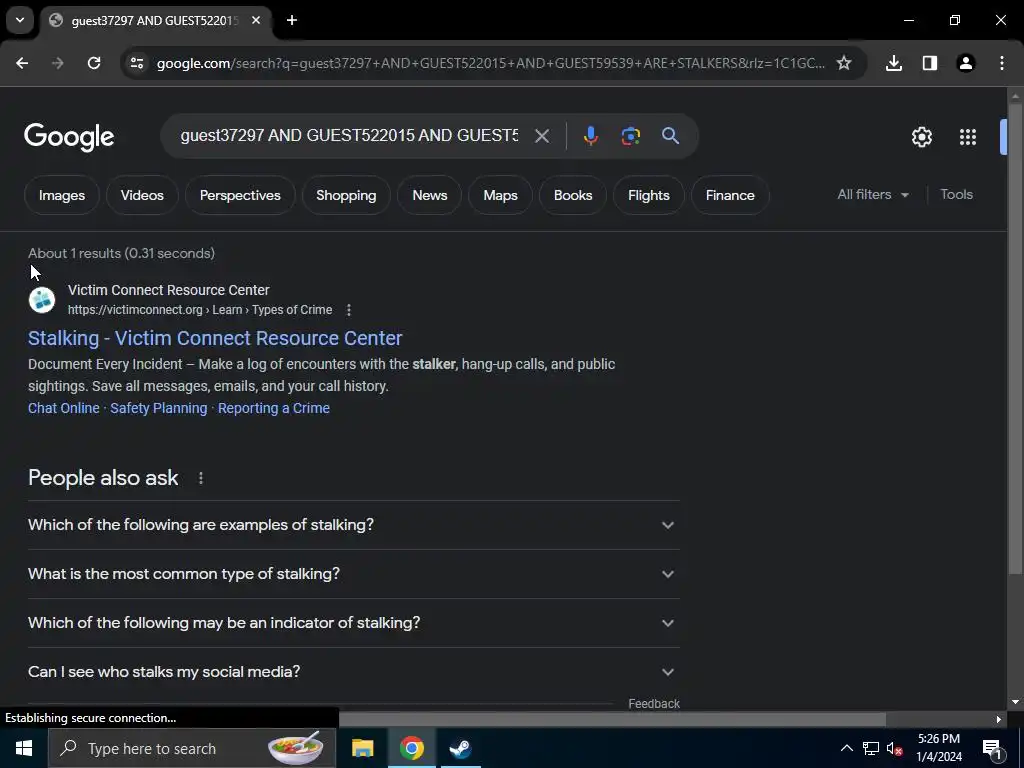Switch to Books results
1024x768 pixels.
point(573,195)
